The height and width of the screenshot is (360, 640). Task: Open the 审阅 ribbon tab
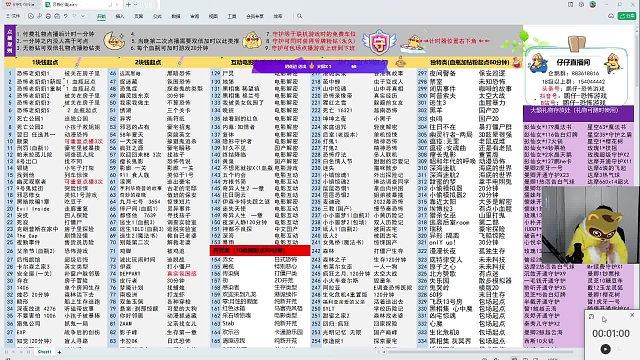tap(195, 16)
